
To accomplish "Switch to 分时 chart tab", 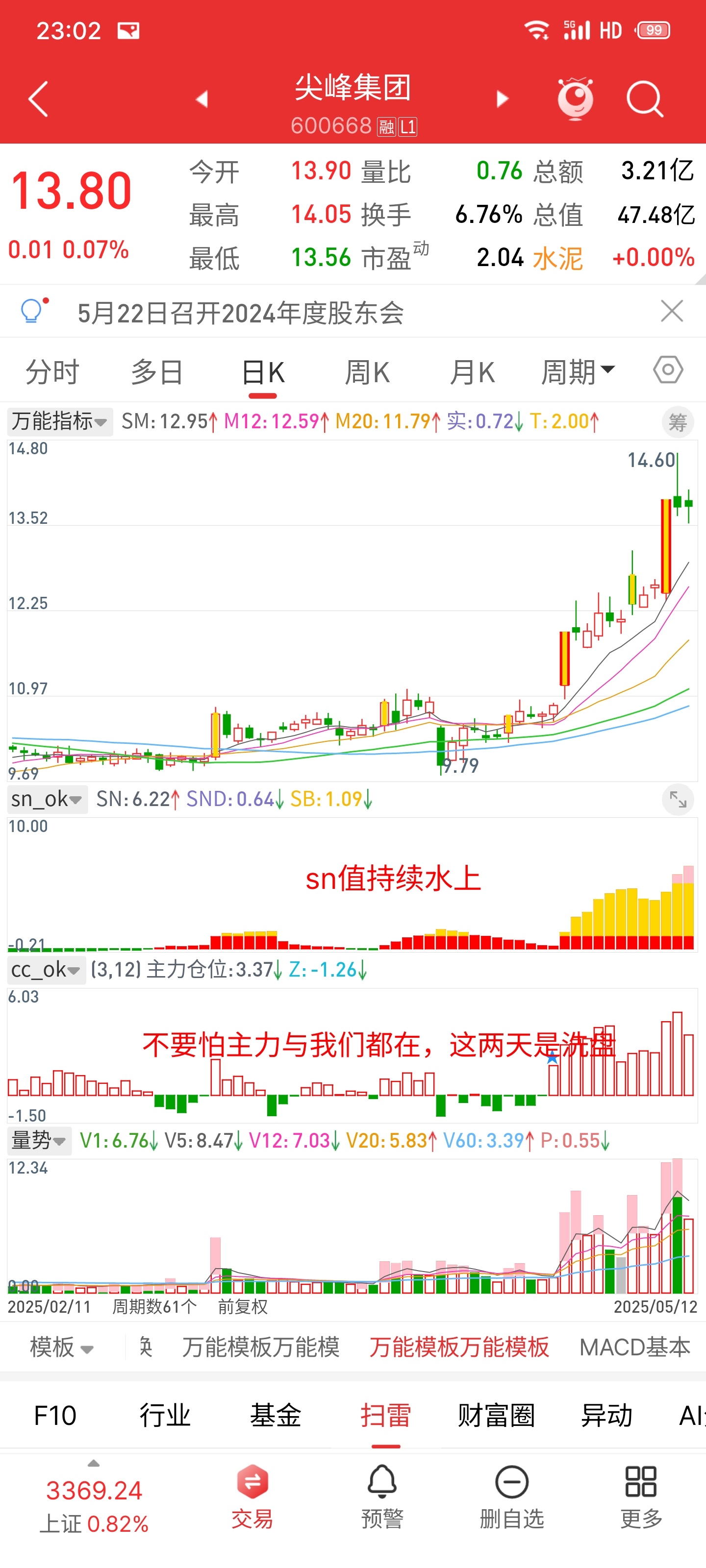I will [x=52, y=371].
